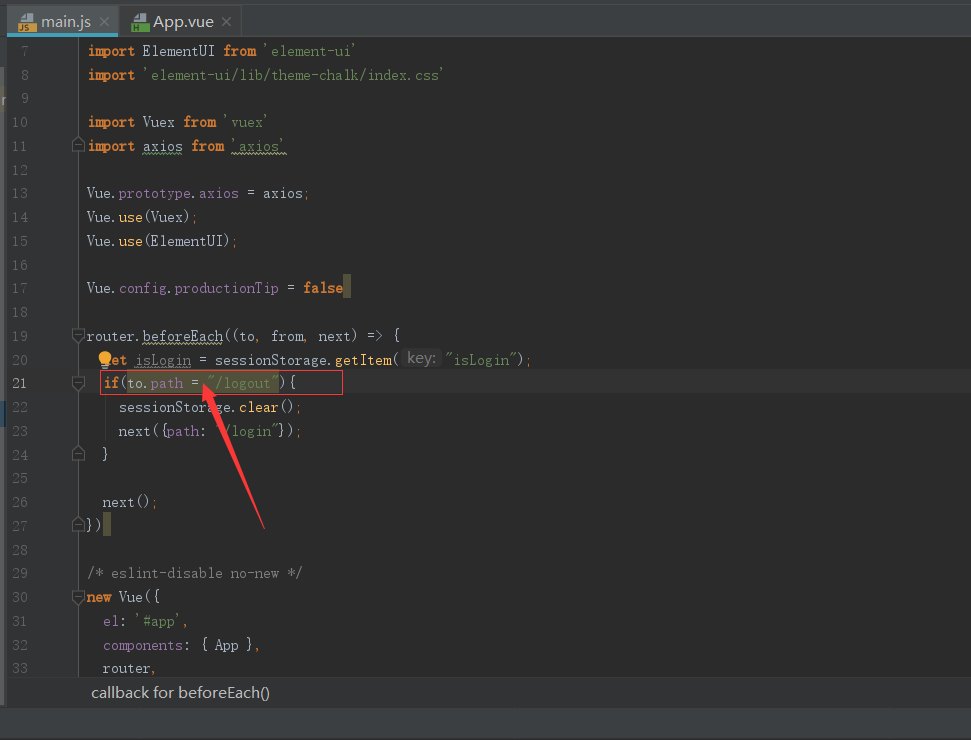971x740 pixels.
Task: Open the yellow intention lightbulb on line 20
Action: tap(105, 357)
